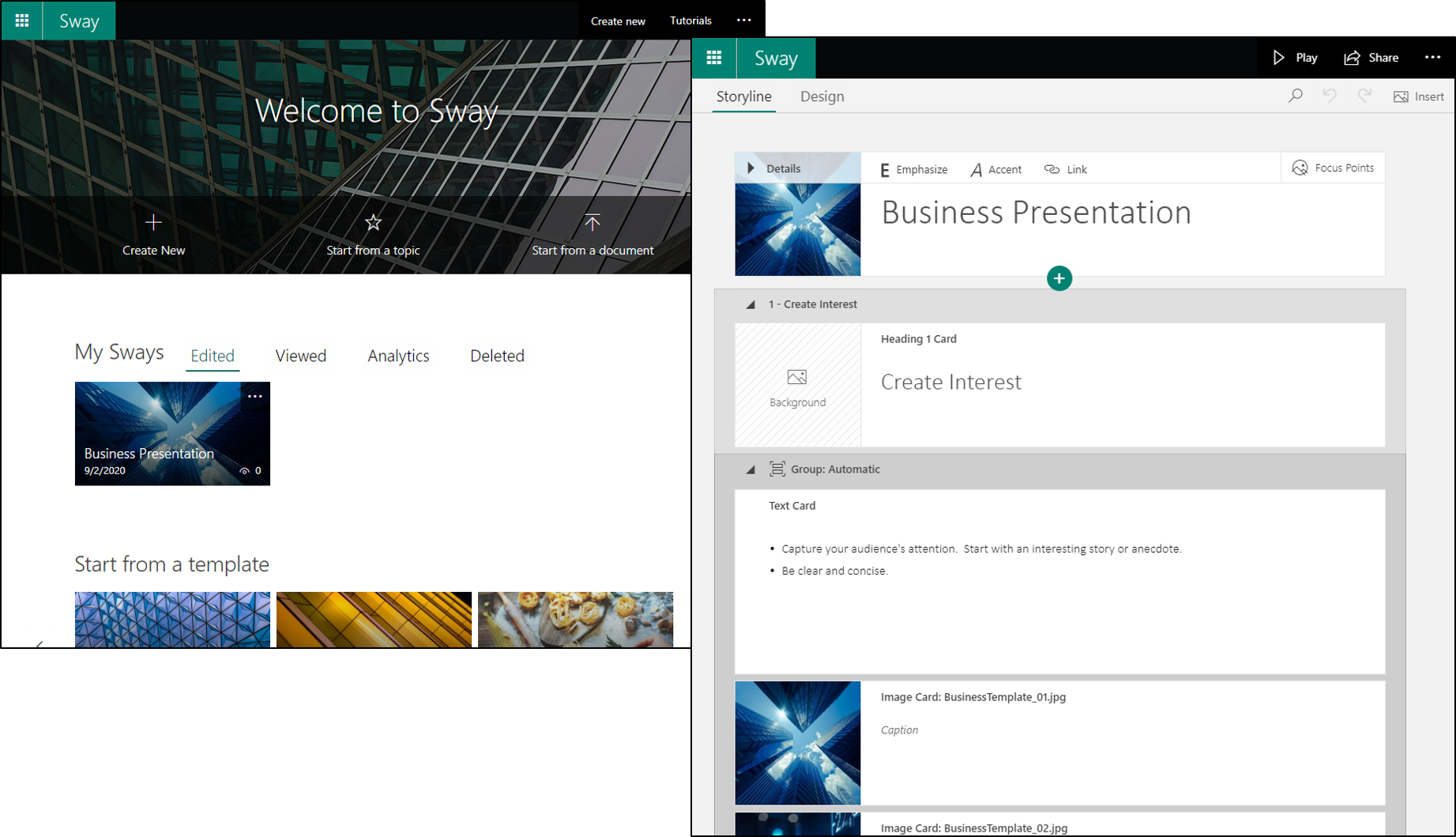This screenshot has width=1456, height=837.
Task: Open the Tutorials menu item
Action: click(690, 20)
